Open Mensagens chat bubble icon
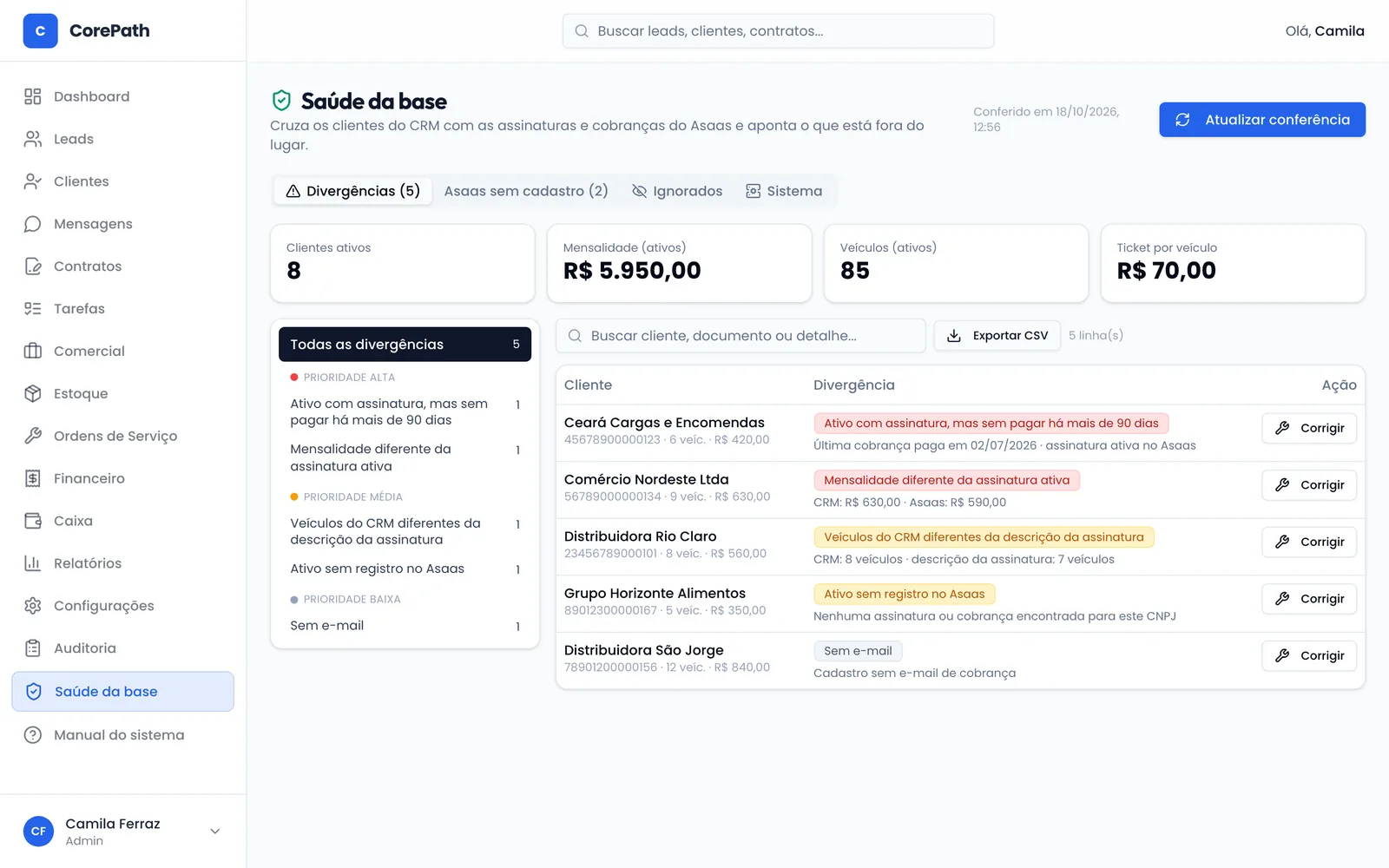The height and width of the screenshot is (868, 1389). [33, 224]
